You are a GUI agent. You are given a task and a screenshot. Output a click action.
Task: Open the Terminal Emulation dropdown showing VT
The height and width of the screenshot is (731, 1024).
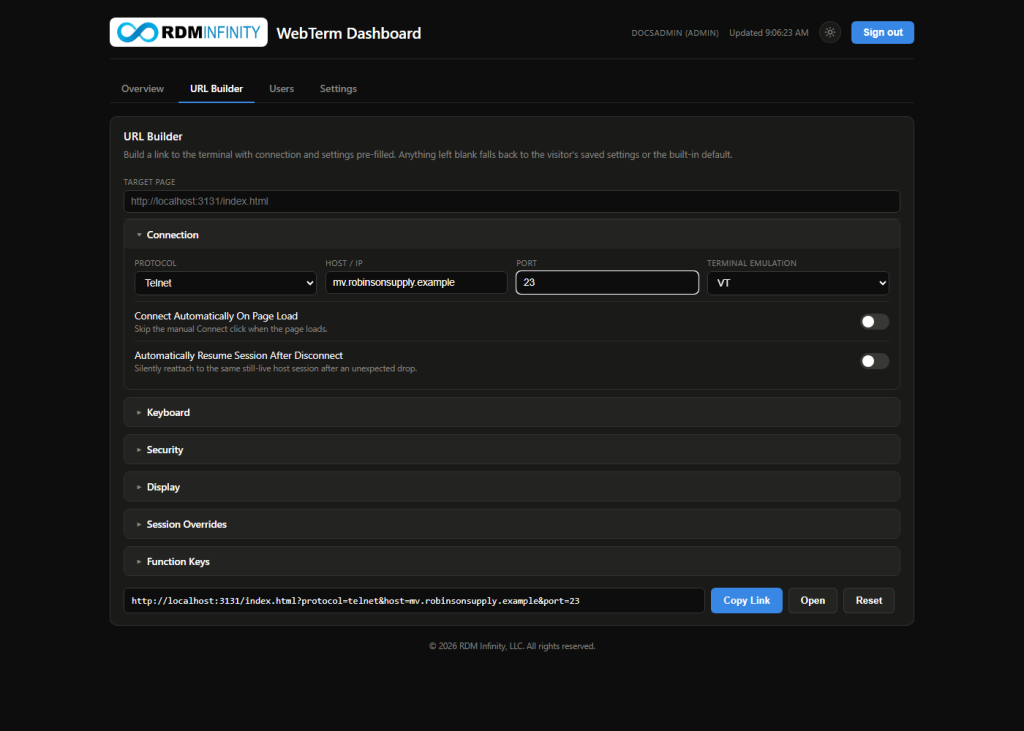tap(797, 283)
